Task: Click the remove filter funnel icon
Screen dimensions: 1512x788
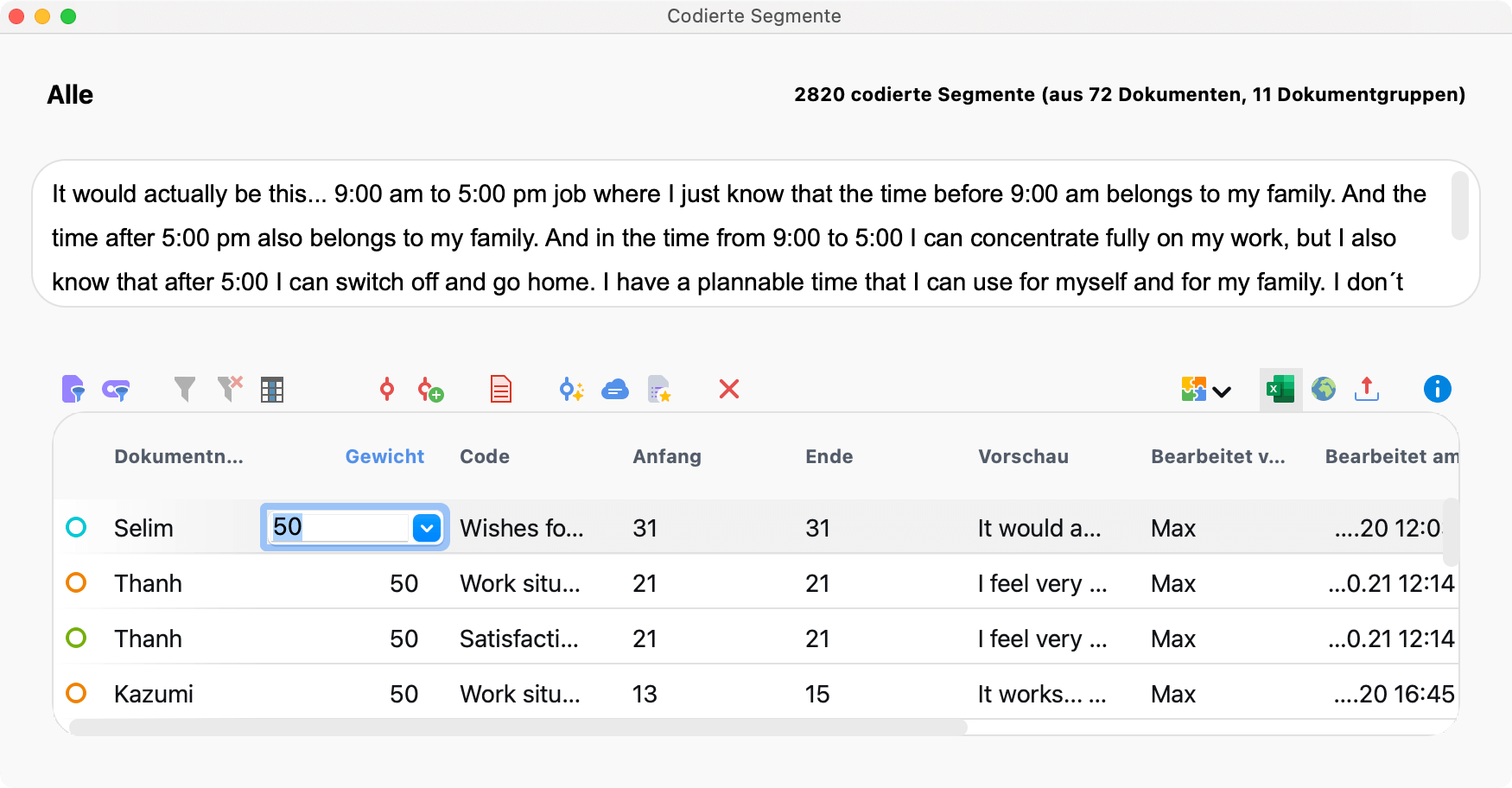Action: (x=230, y=390)
